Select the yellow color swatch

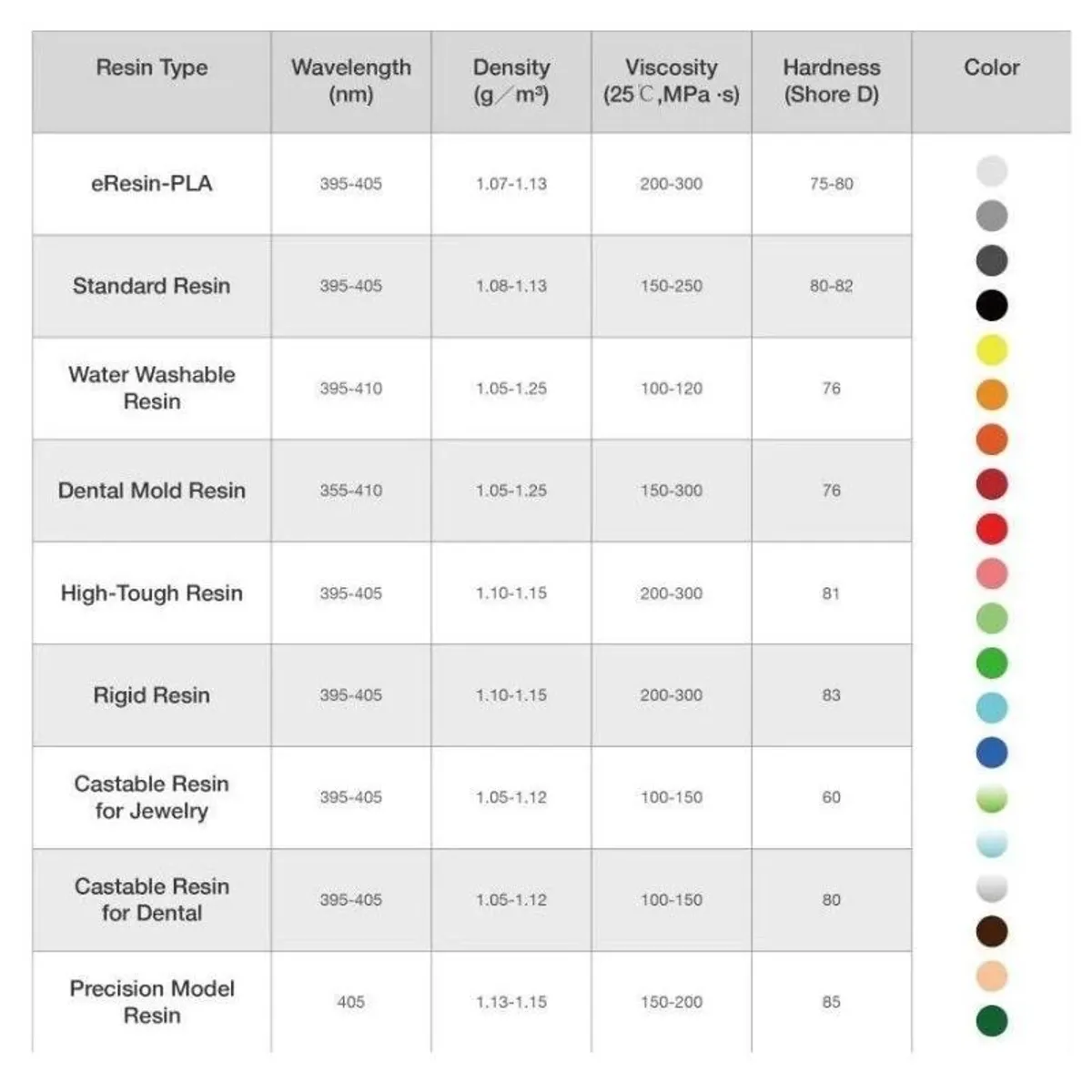point(991,349)
